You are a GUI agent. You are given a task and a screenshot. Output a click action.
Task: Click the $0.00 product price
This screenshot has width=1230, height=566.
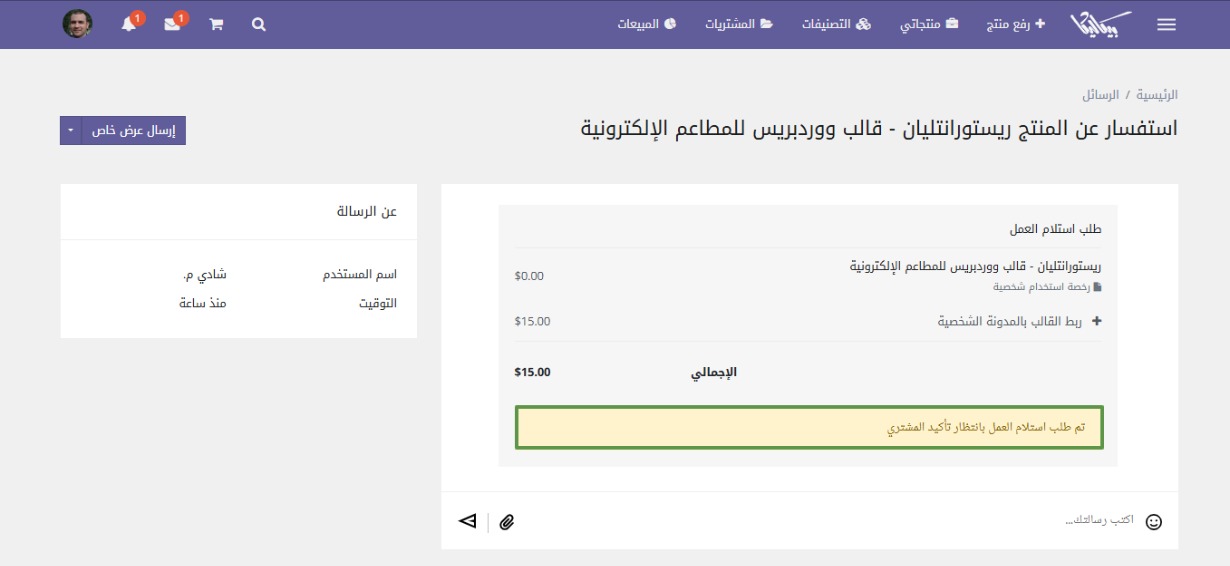(529, 276)
